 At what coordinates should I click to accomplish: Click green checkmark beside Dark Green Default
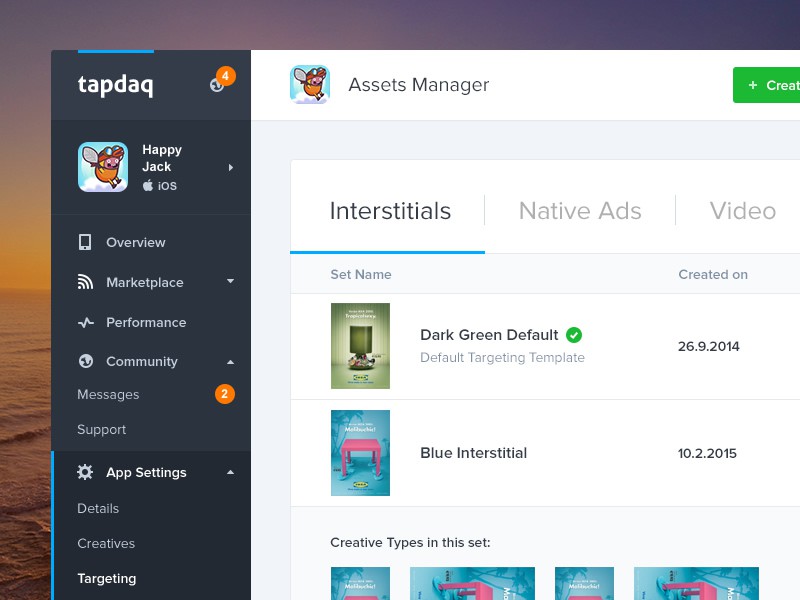574,335
